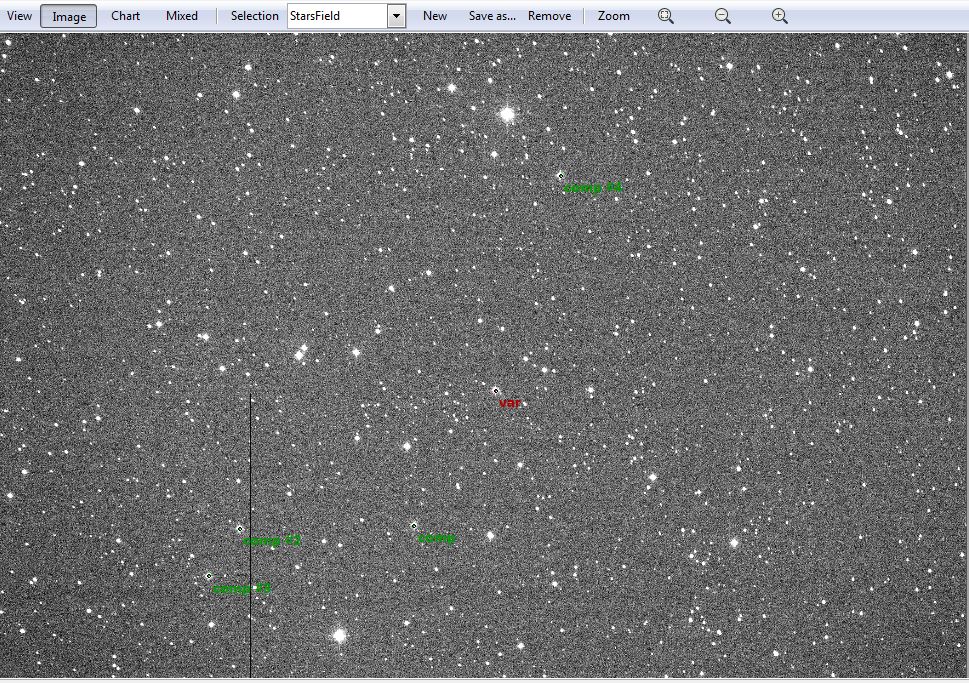Image resolution: width=969 pixels, height=683 pixels.
Task: Open the Selection dropdown arrow
Action: tap(396, 16)
